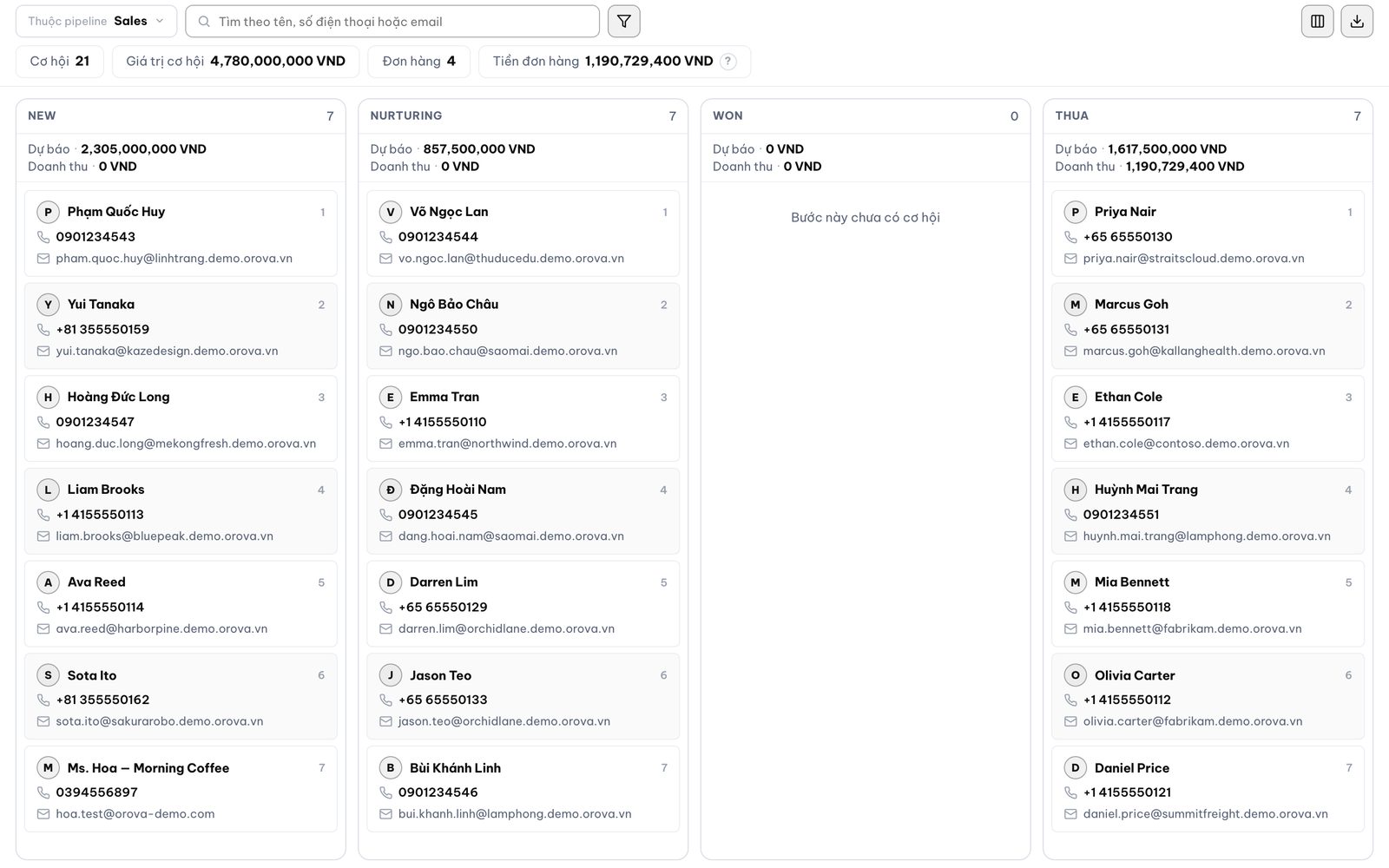Open the filter funnel icon
This screenshot has height=868, width=1389.
click(623, 21)
